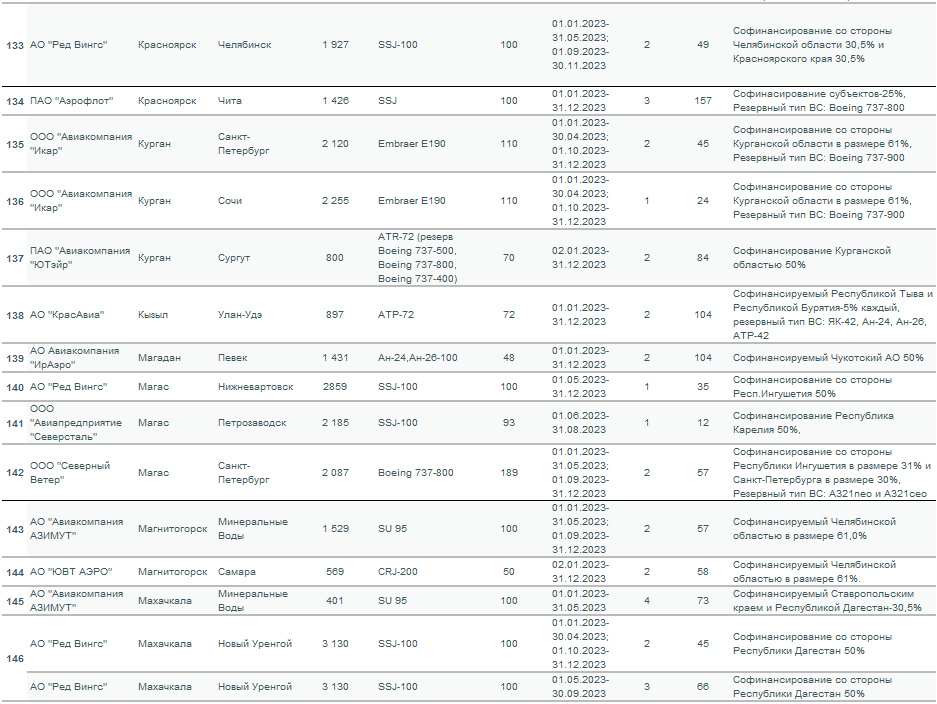
Task: Click destination Улан-Удэ
Action: [x=240, y=315]
